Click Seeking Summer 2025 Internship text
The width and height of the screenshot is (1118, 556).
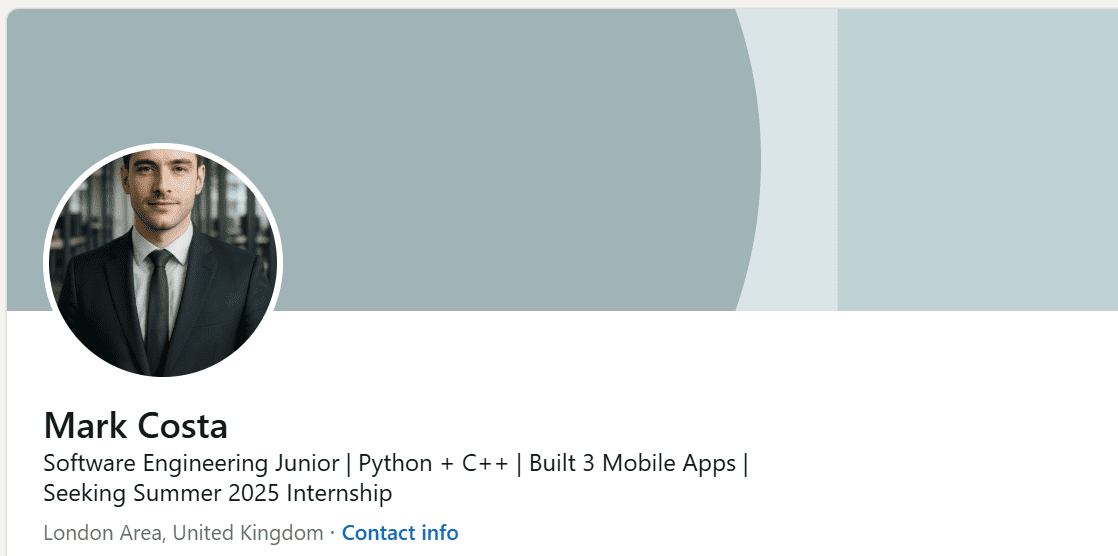217,493
